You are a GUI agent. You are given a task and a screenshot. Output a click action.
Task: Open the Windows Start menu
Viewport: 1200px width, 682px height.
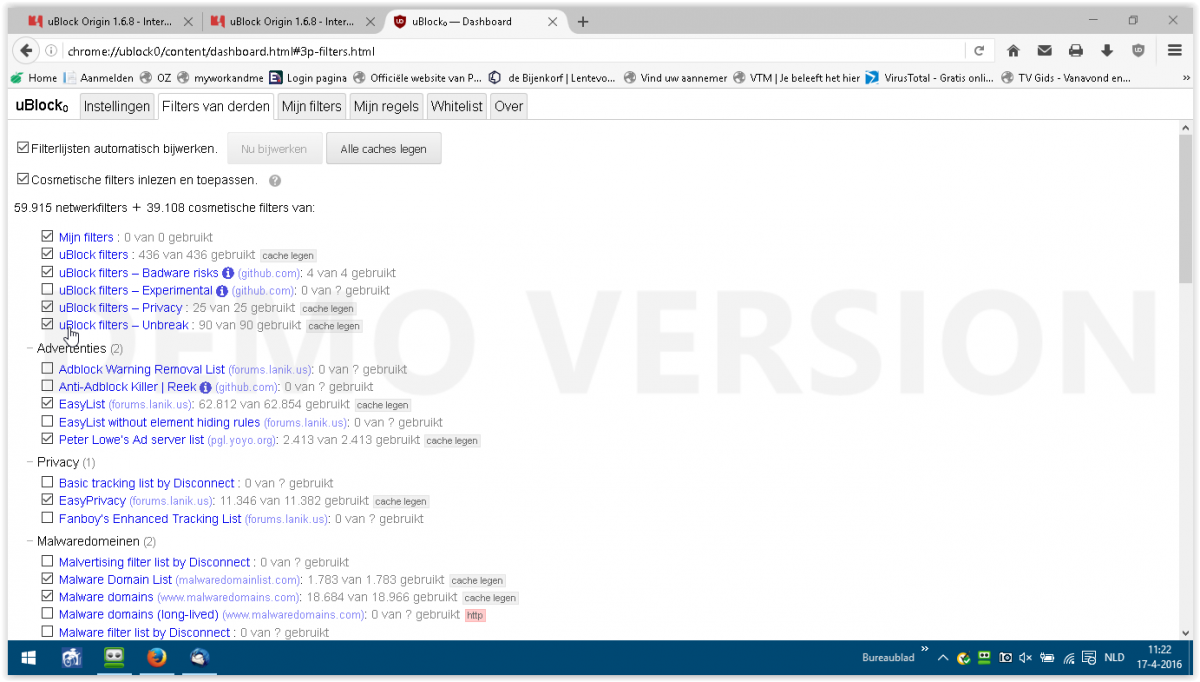click(28, 658)
